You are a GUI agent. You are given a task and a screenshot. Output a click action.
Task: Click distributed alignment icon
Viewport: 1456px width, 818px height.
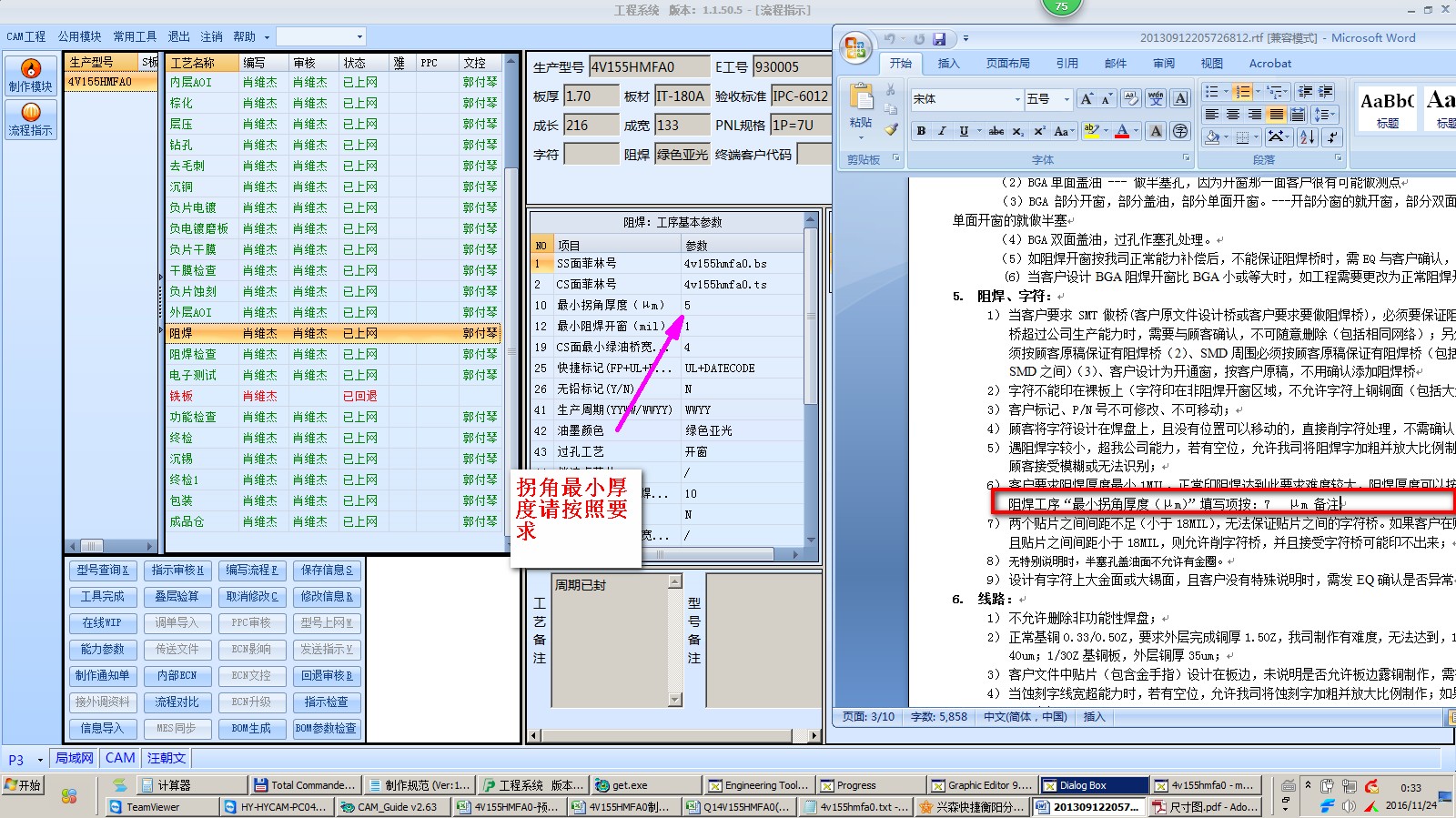[1298, 115]
